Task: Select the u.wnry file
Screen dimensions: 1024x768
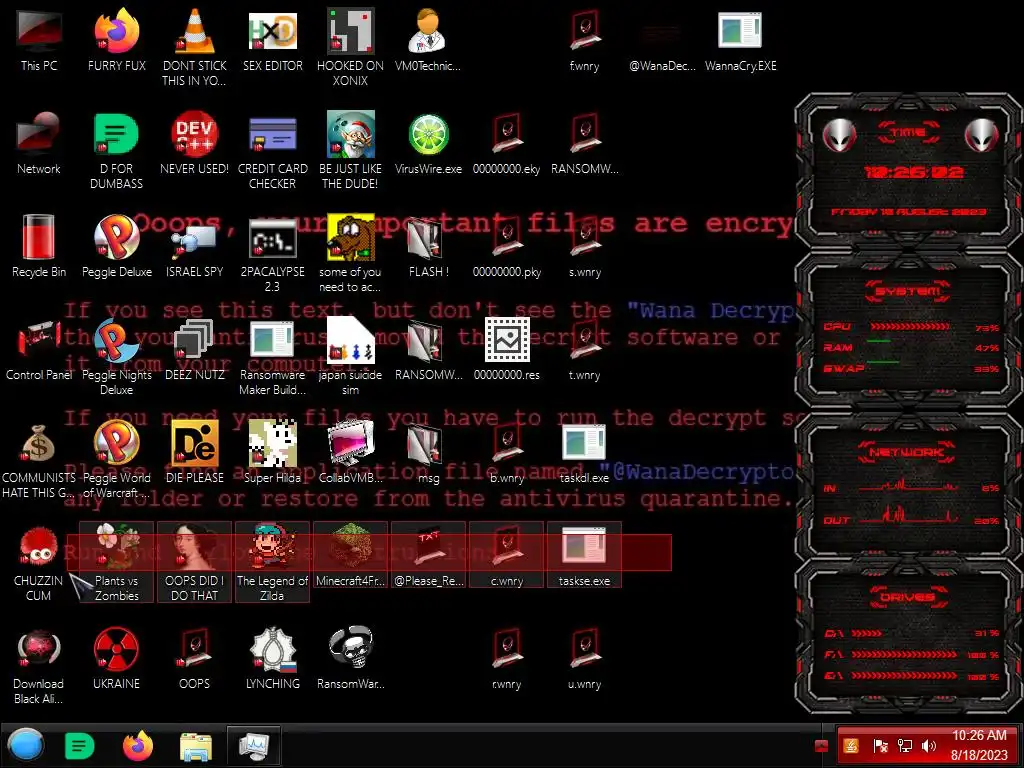Action: [x=584, y=658]
